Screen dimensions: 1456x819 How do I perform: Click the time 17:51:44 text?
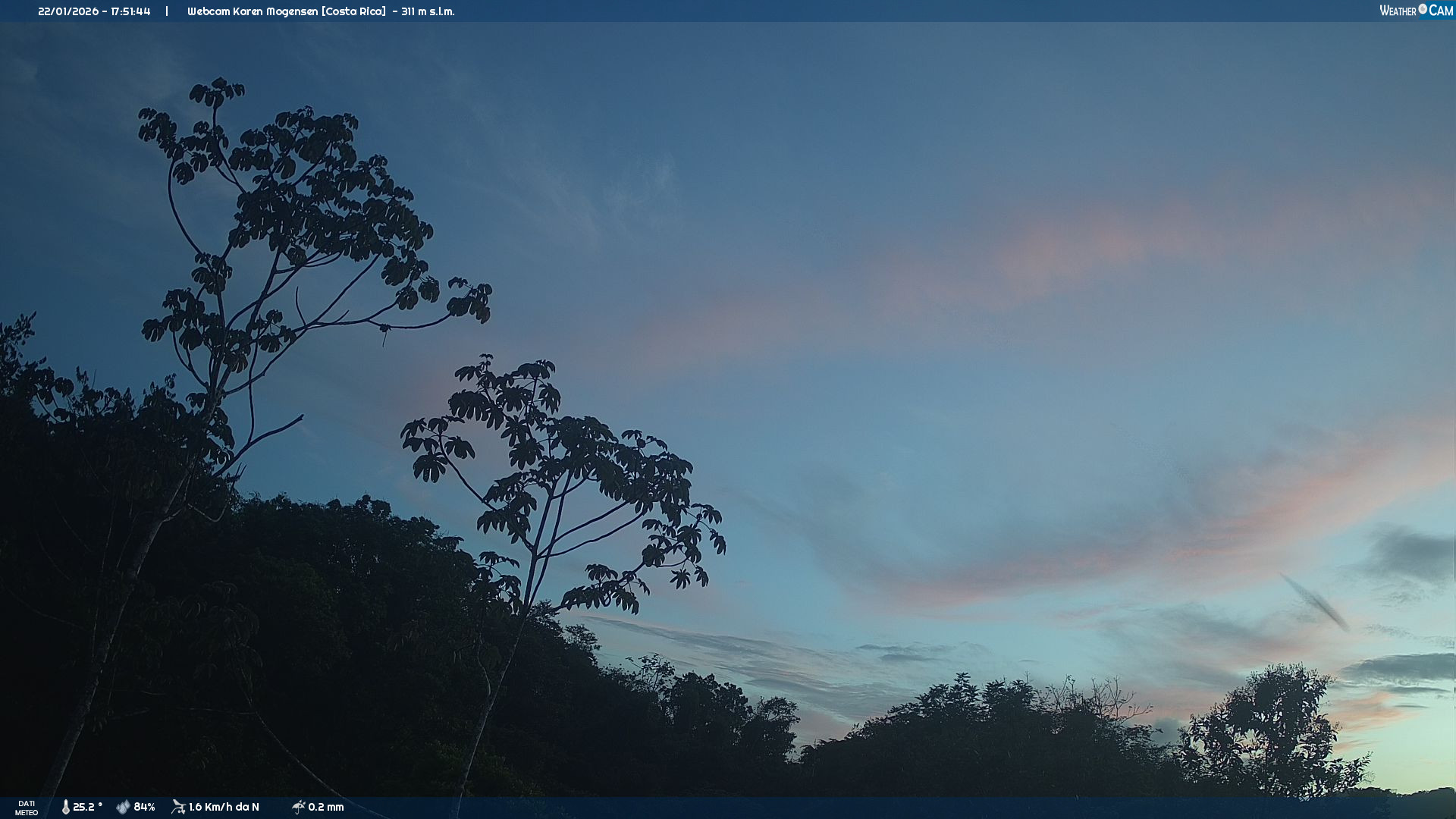point(130,11)
